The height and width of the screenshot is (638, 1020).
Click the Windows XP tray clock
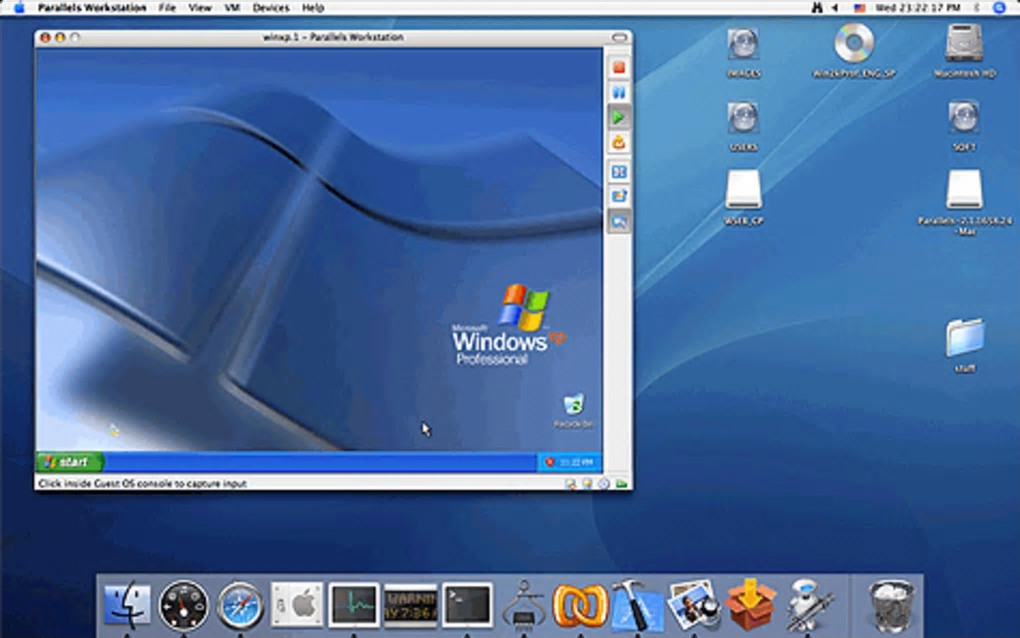point(576,462)
